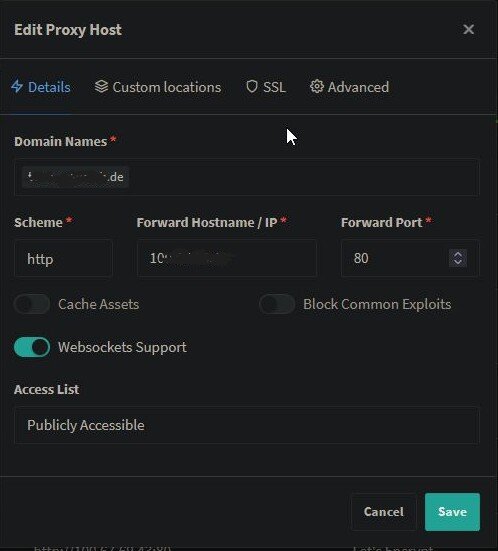Decrease Forward Port with down arrow
This screenshot has width=498, height=551.
coord(458,262)
